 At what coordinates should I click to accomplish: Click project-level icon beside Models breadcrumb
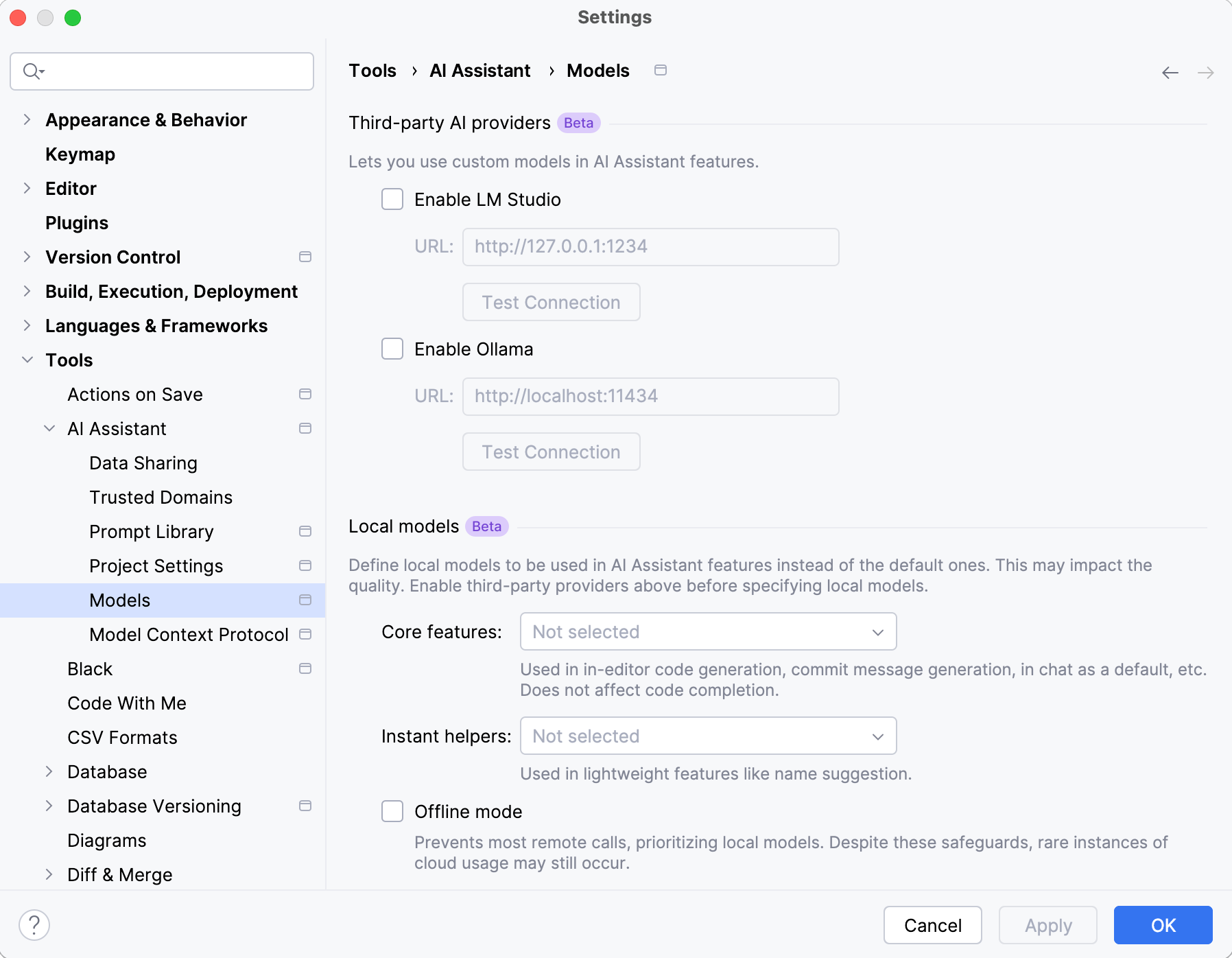(x=661, y=70)
